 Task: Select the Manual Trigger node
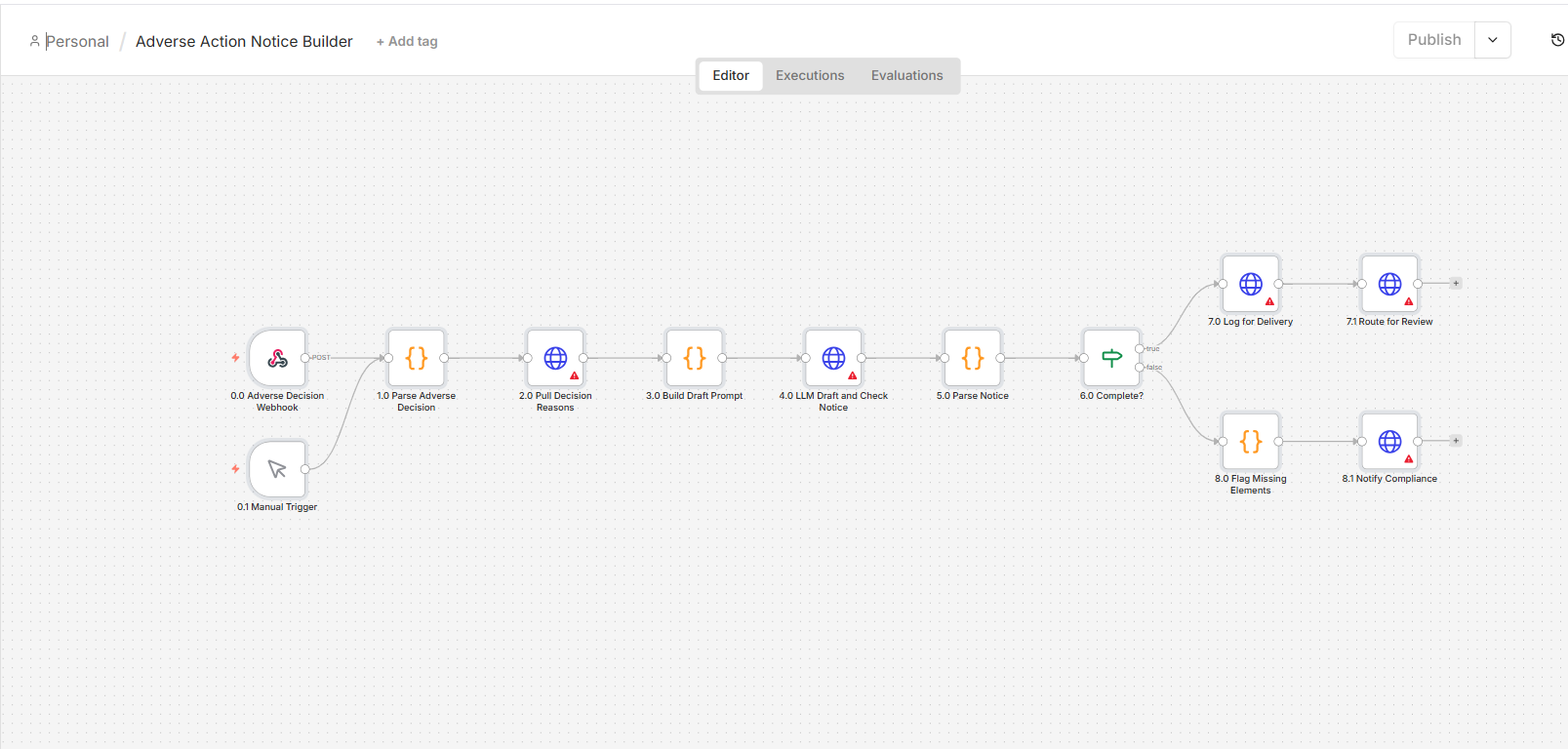coord(278,469)
